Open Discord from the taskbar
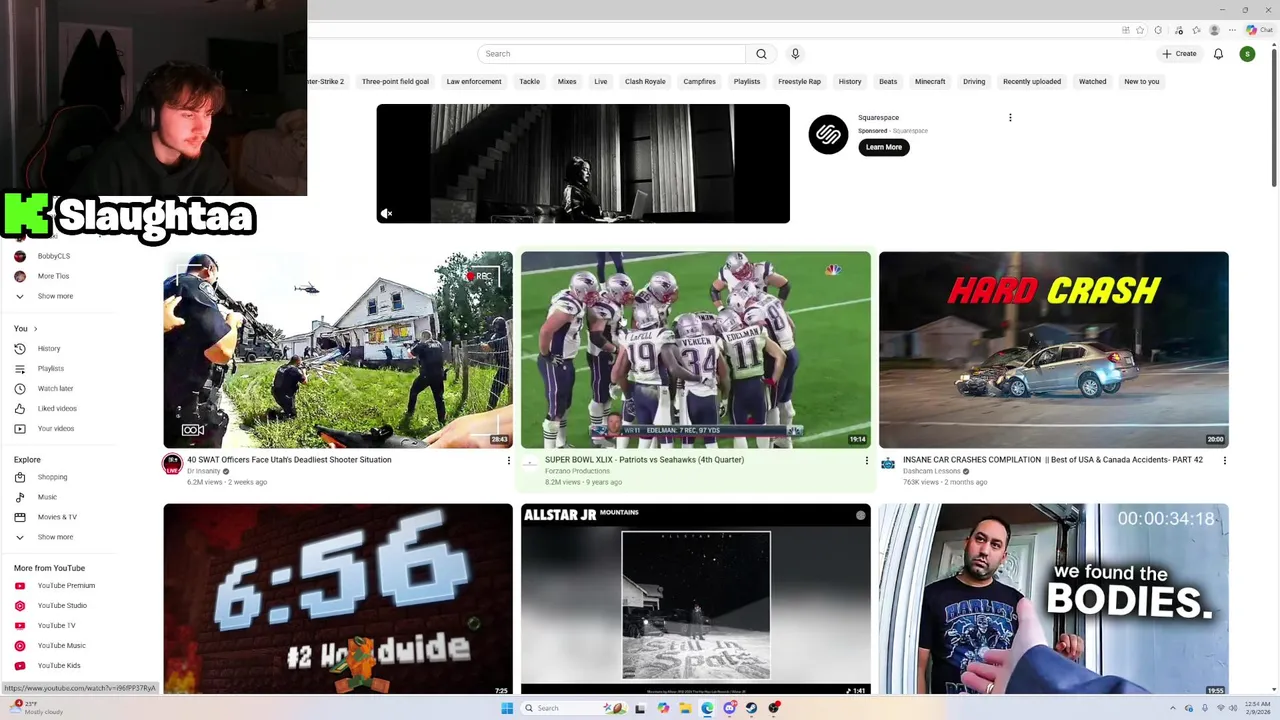 [x=729, y=708]
